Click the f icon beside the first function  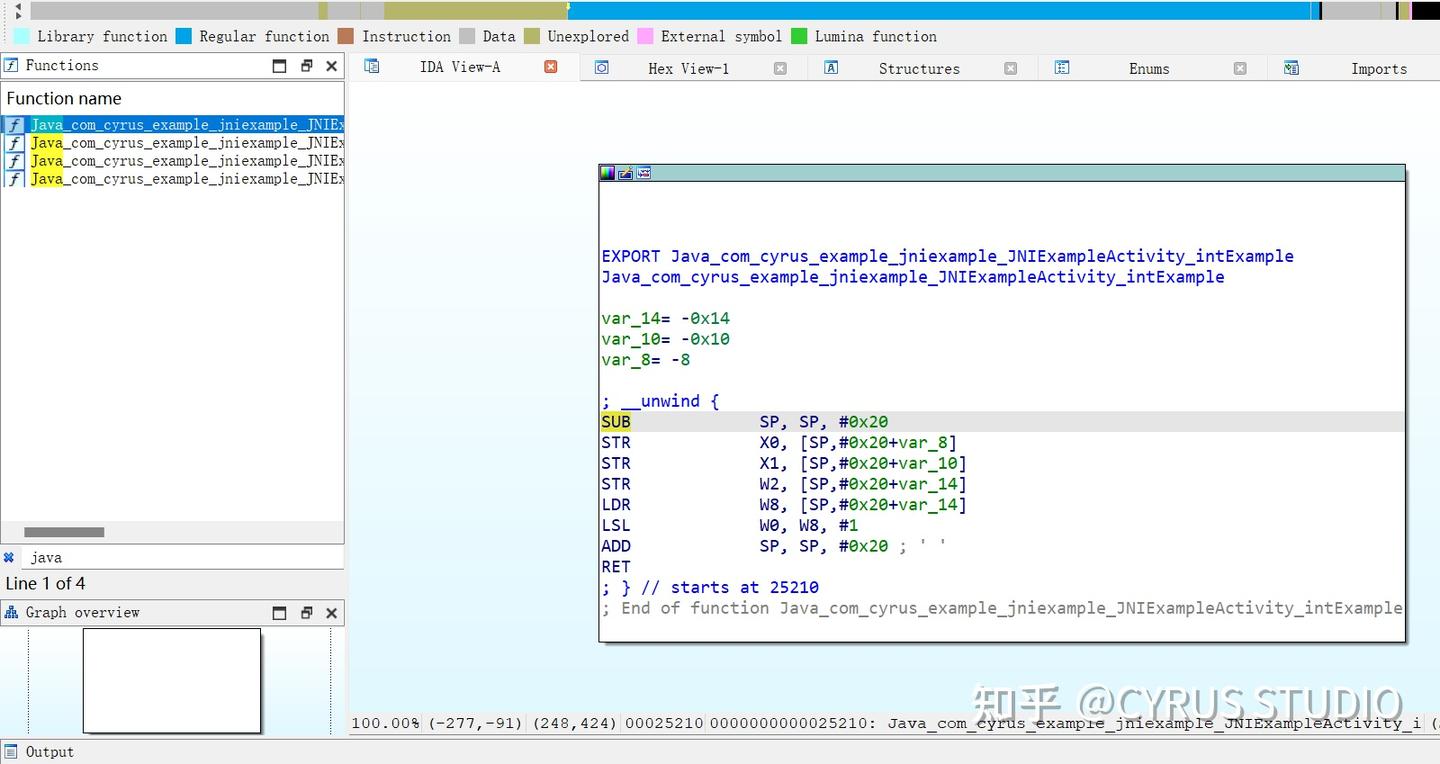pyautogui.click(x=13, y=124)
